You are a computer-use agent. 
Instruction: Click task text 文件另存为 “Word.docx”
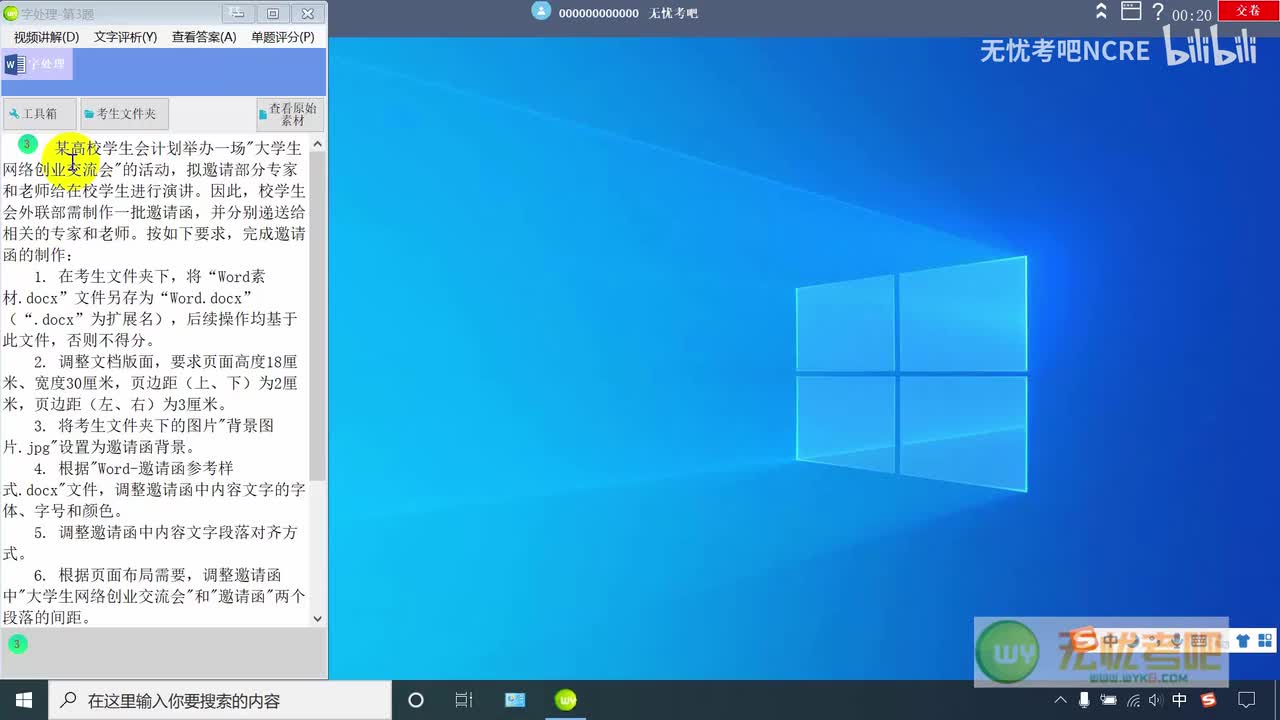pyautogui.click(x=165, y=298)
